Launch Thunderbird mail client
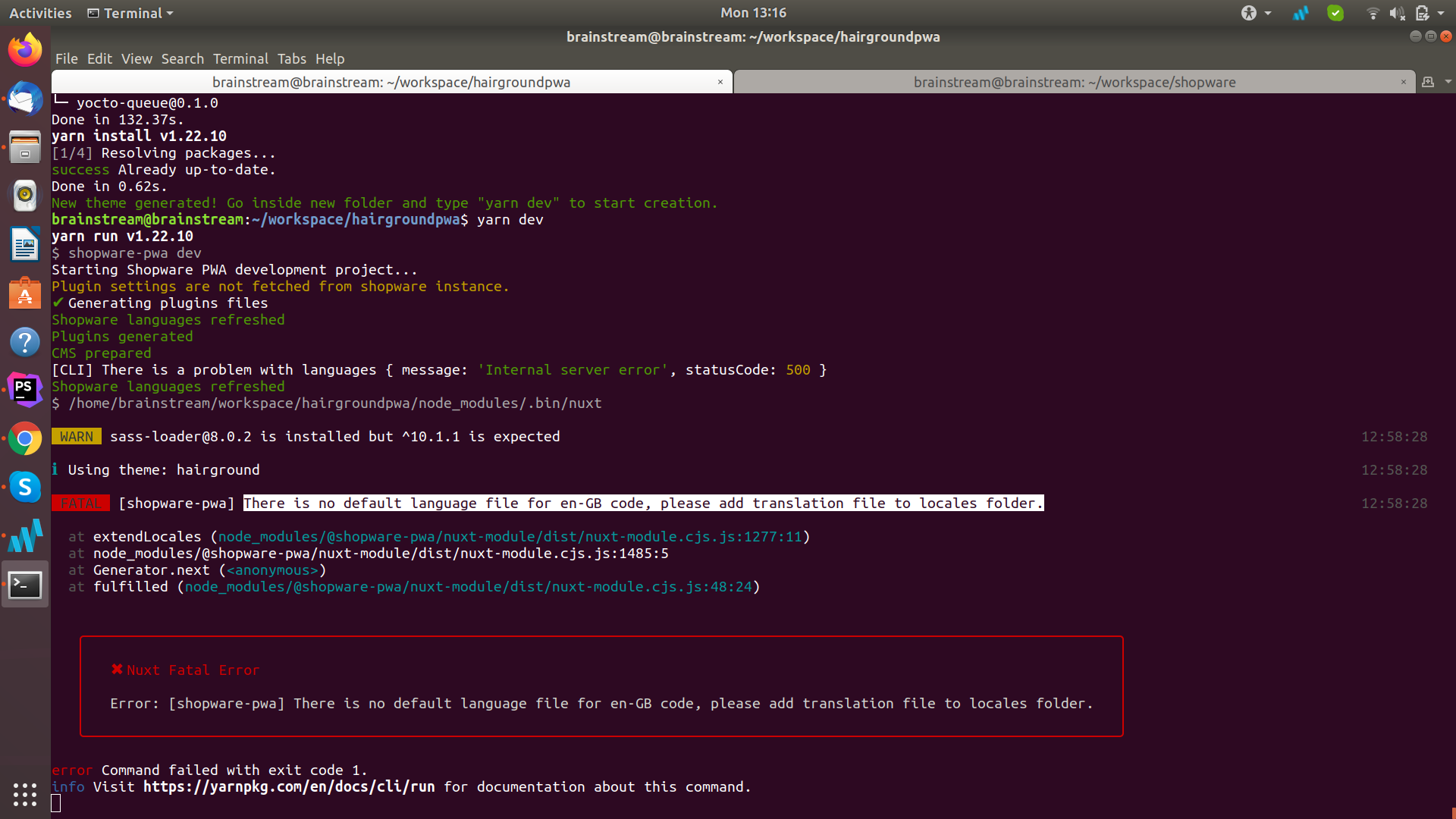The image size is (1456, 819). (25, 99)
